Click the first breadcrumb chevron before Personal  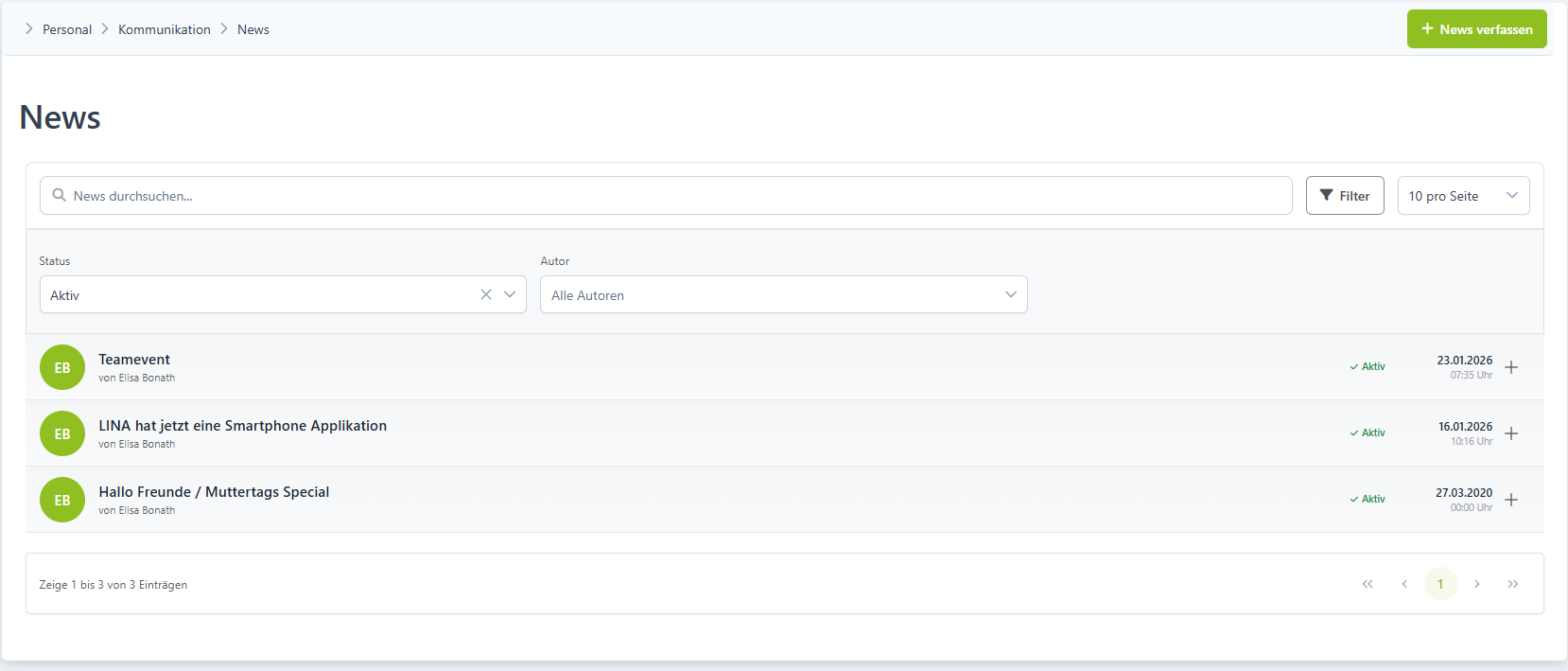(x=29, y=29)
